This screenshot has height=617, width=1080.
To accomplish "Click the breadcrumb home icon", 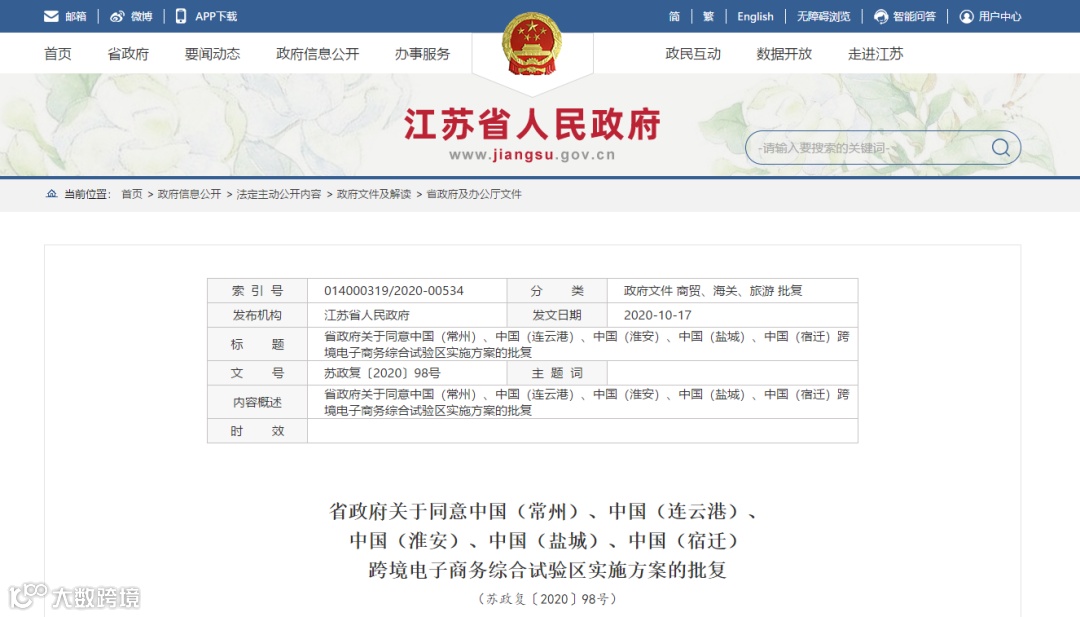I will point(52,194).
